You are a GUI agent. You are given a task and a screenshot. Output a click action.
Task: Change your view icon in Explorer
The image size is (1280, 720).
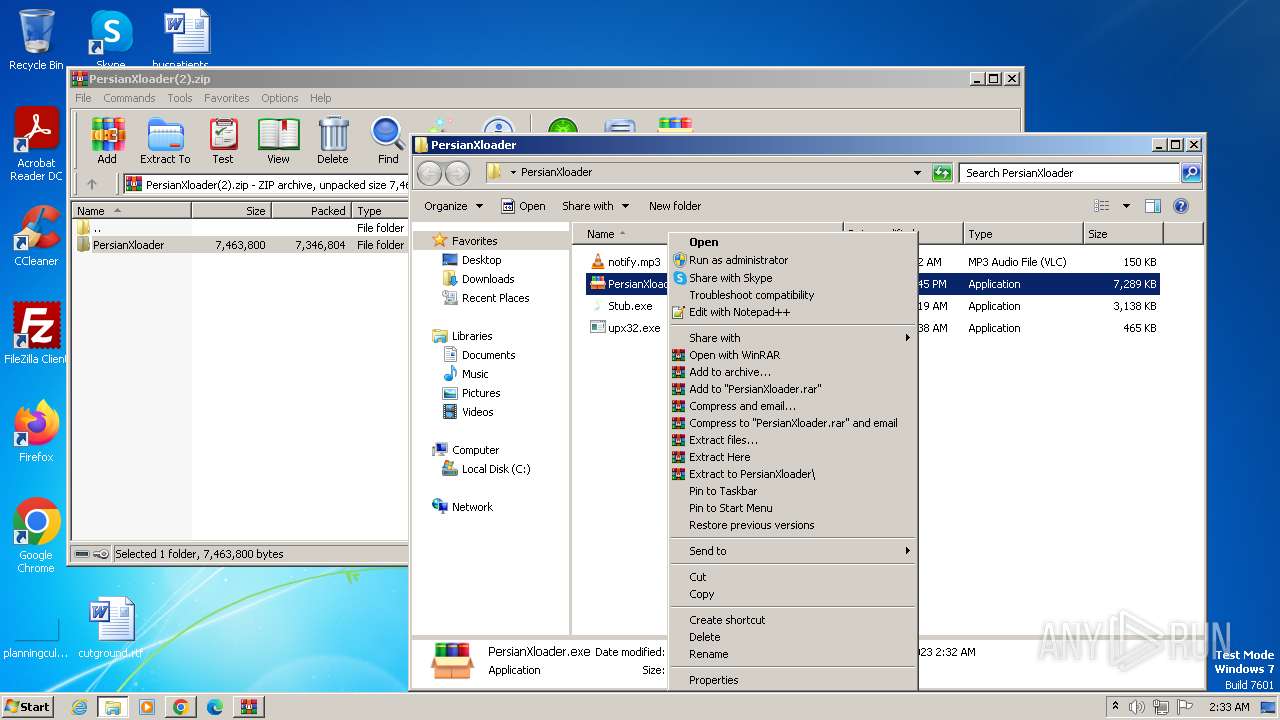click(1102, 206)
